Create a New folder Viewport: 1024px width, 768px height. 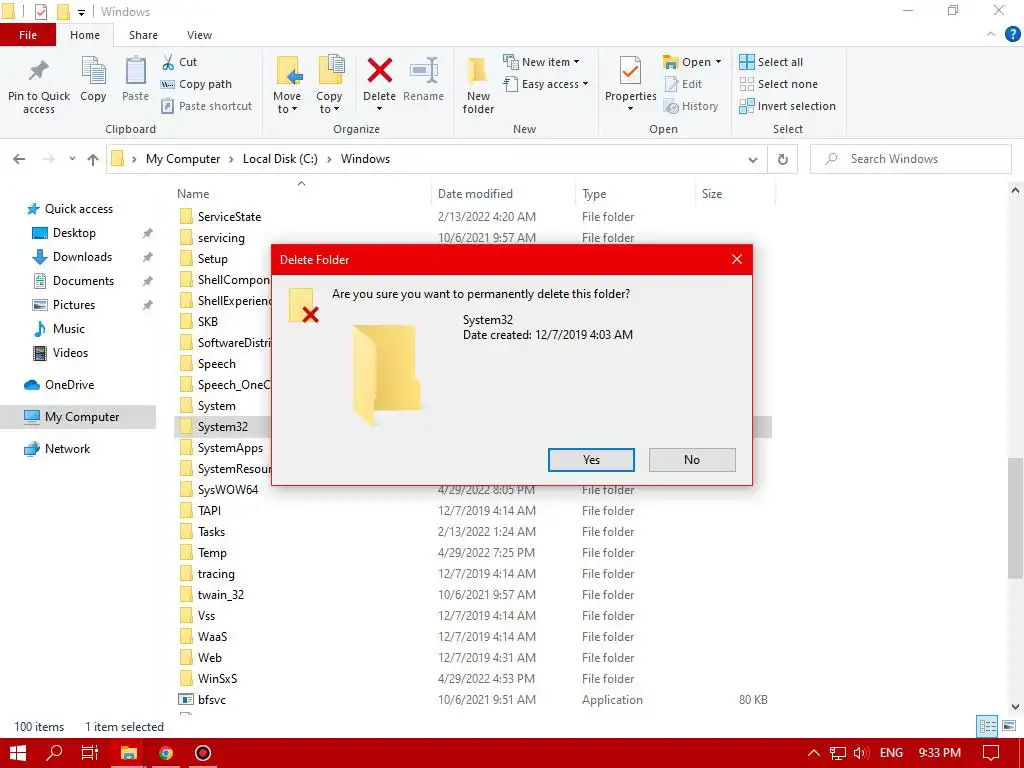coord(478,85)
